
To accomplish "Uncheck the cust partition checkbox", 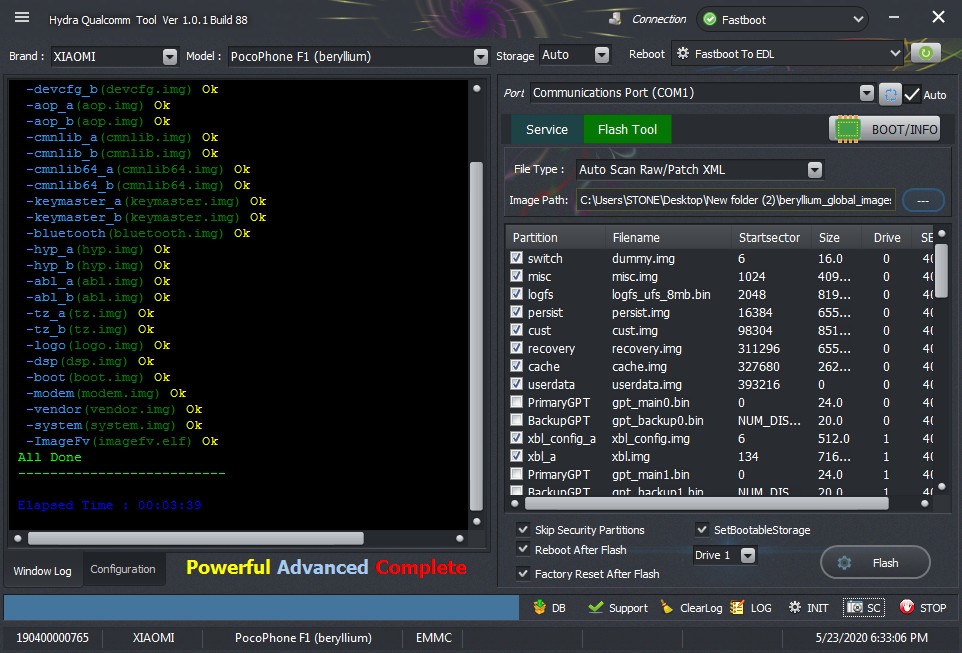I will (x=517, y=330).
